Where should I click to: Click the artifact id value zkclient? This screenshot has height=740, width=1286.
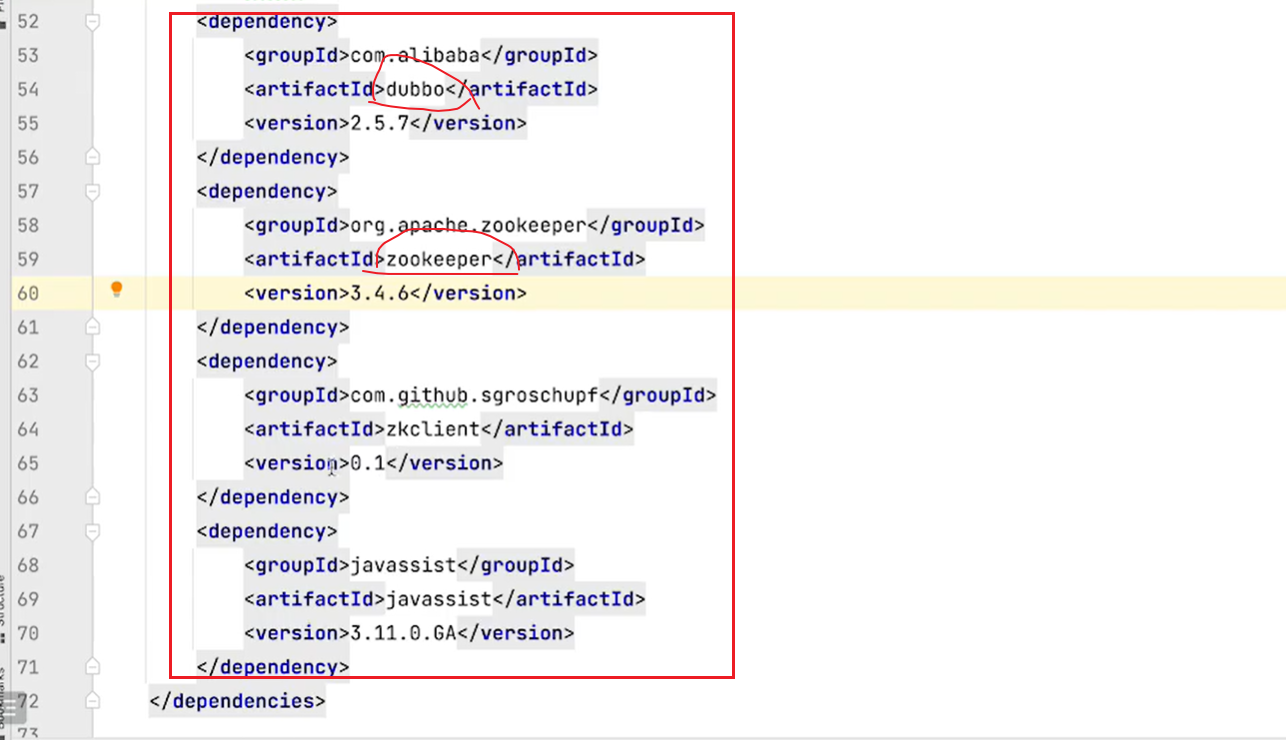(433, 429)
